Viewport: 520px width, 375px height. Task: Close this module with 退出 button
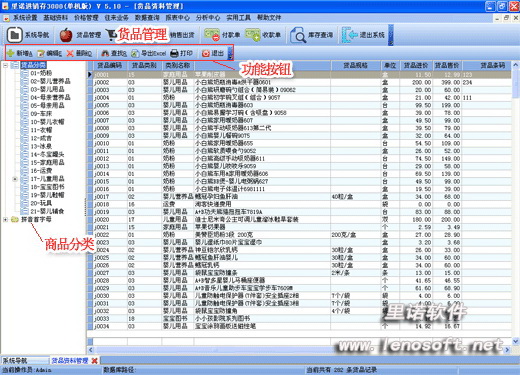(x=213, y=53)
